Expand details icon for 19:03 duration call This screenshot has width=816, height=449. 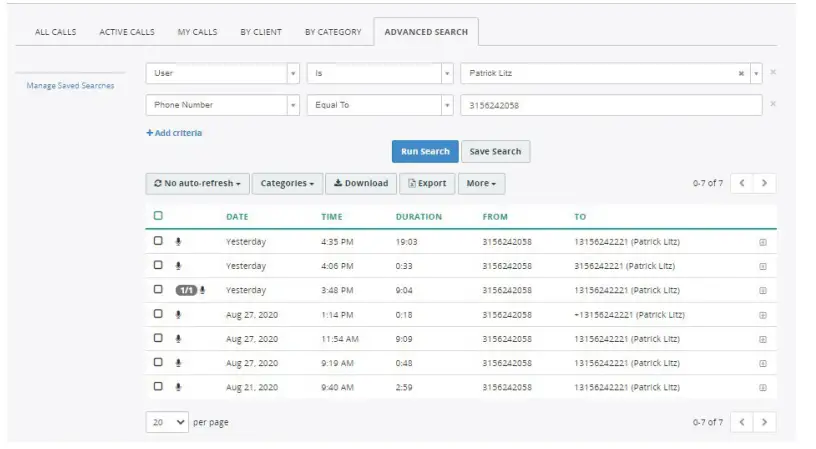click(x=763, y=242)
